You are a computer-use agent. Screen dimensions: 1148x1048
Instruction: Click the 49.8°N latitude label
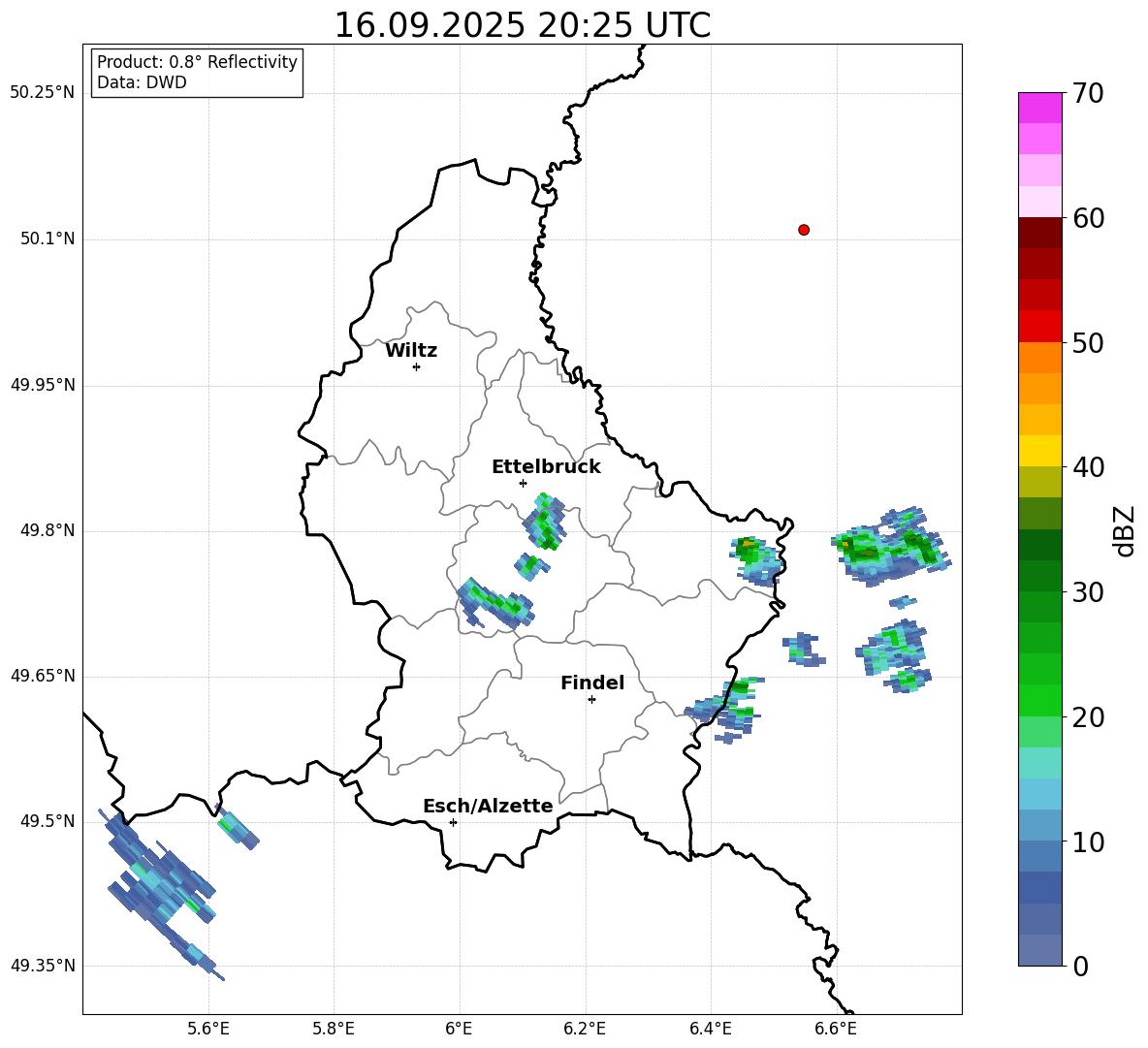click(48, 530)
